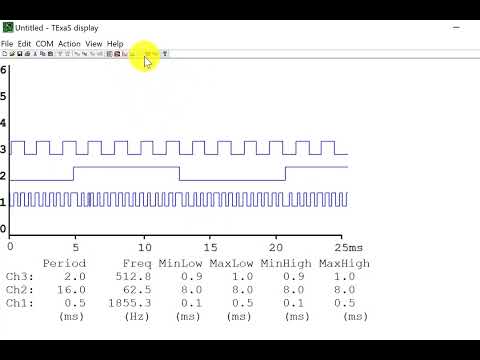480x360 pixels.
Task: Click Ch2 period value 16.0
Action: (71, 290)
